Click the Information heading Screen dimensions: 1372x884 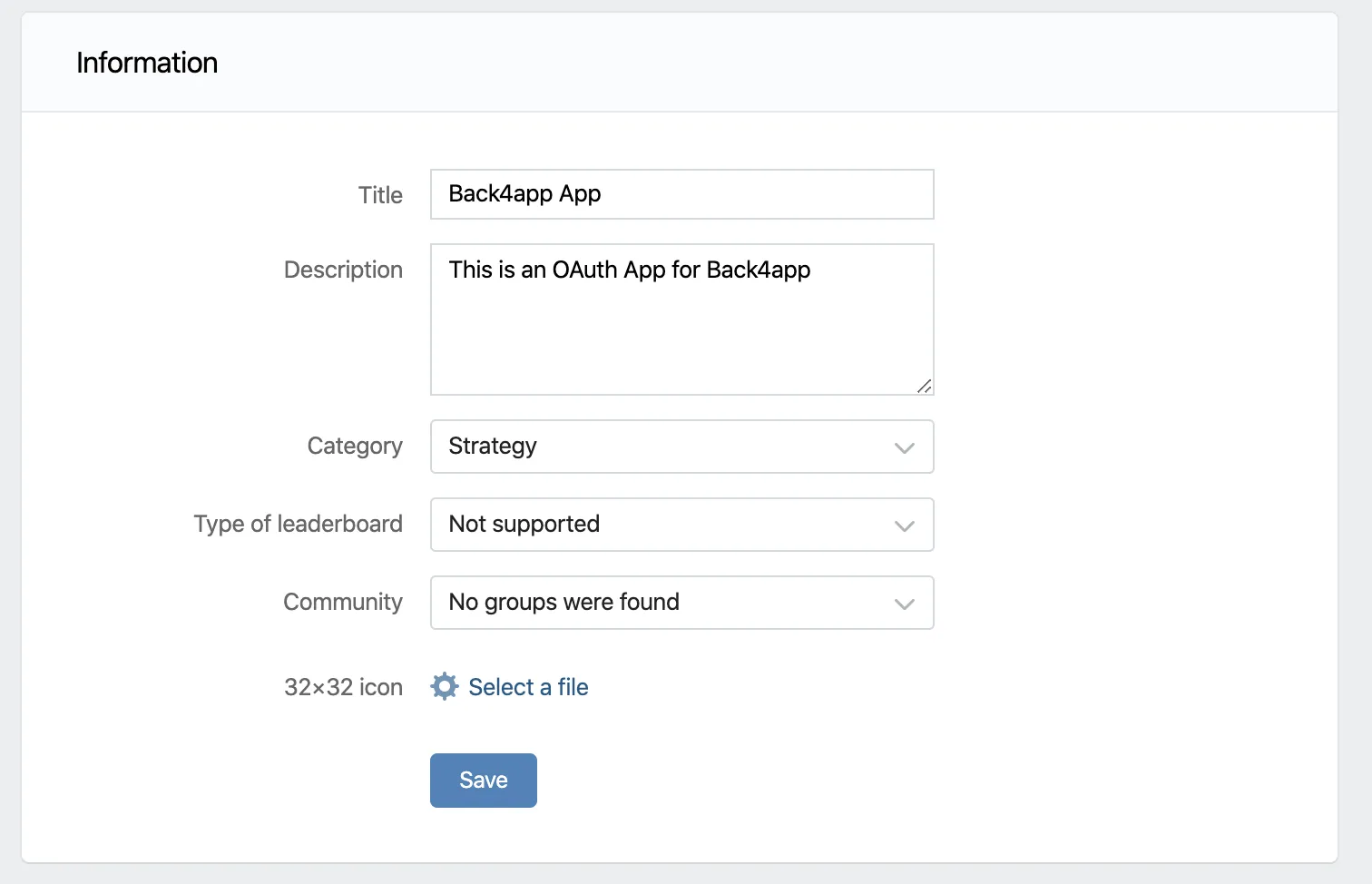[147, 63]
